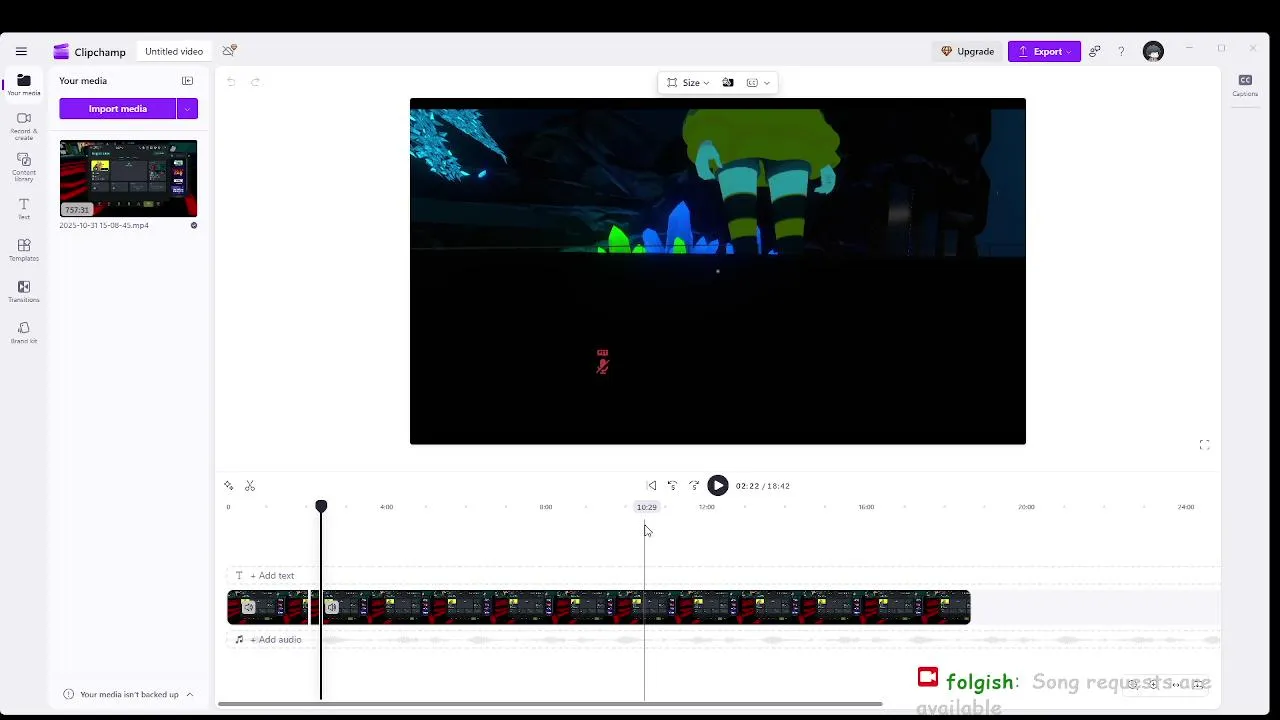1280x720 pixels.
Task: Edit the Untitled video title field
Action: pyautogui.click(x=174, y=51)
